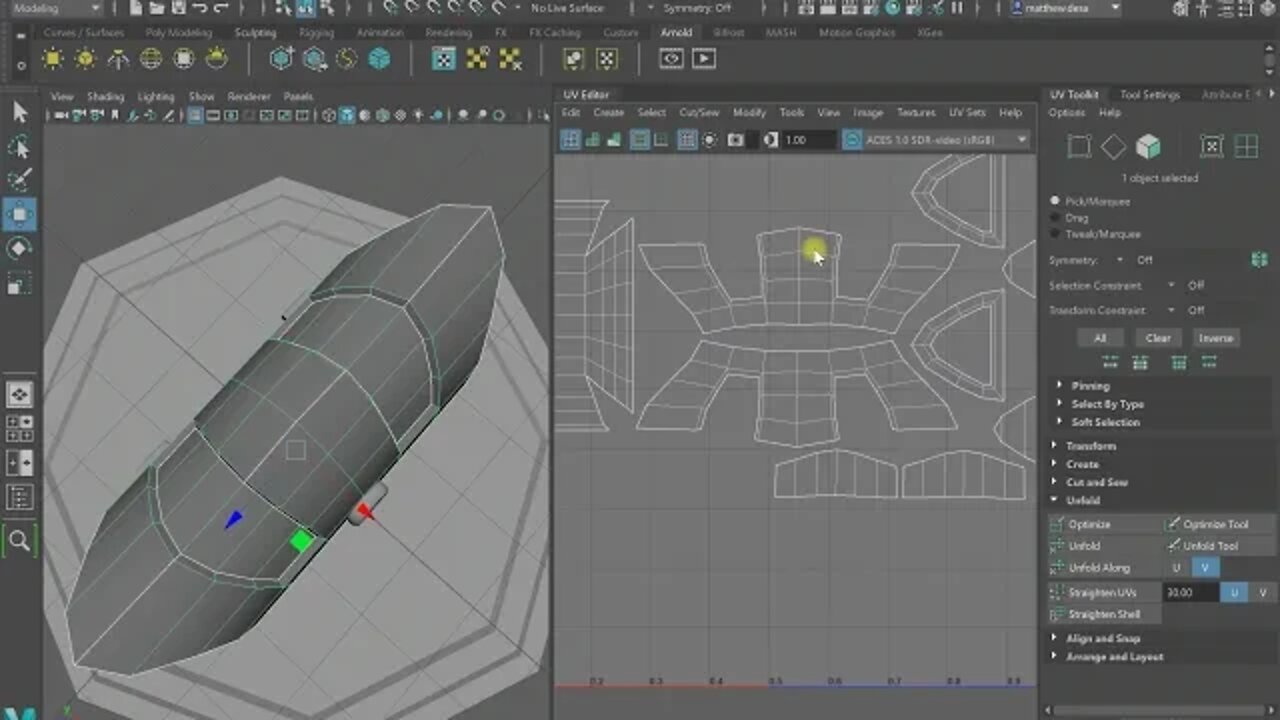Click the Arnold TX Manager checker icon
The height and width of the screenshot is (720, 1280).
445,59
